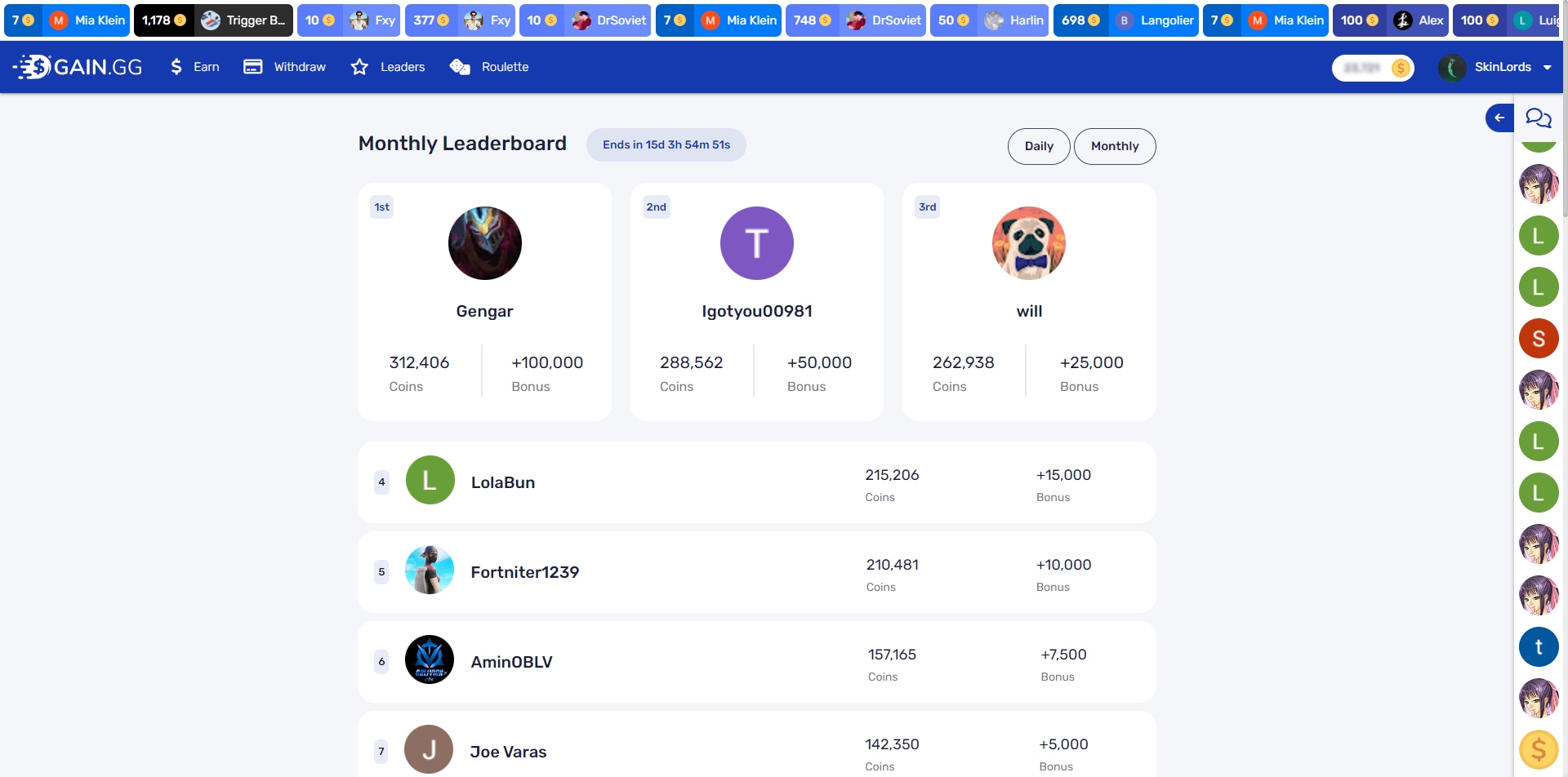Click the will username
Viewport: 1568px width, 777px height.
[x=1029, y=311]
